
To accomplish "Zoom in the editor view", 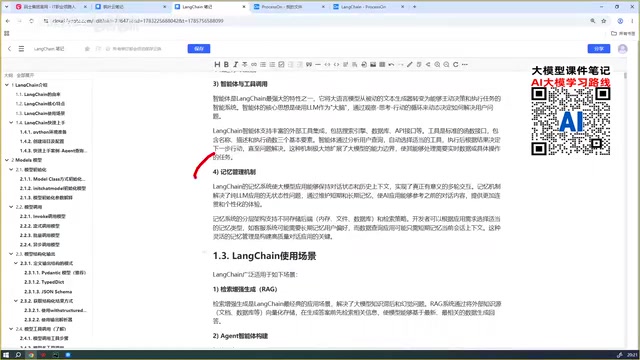I will point(437,64).
